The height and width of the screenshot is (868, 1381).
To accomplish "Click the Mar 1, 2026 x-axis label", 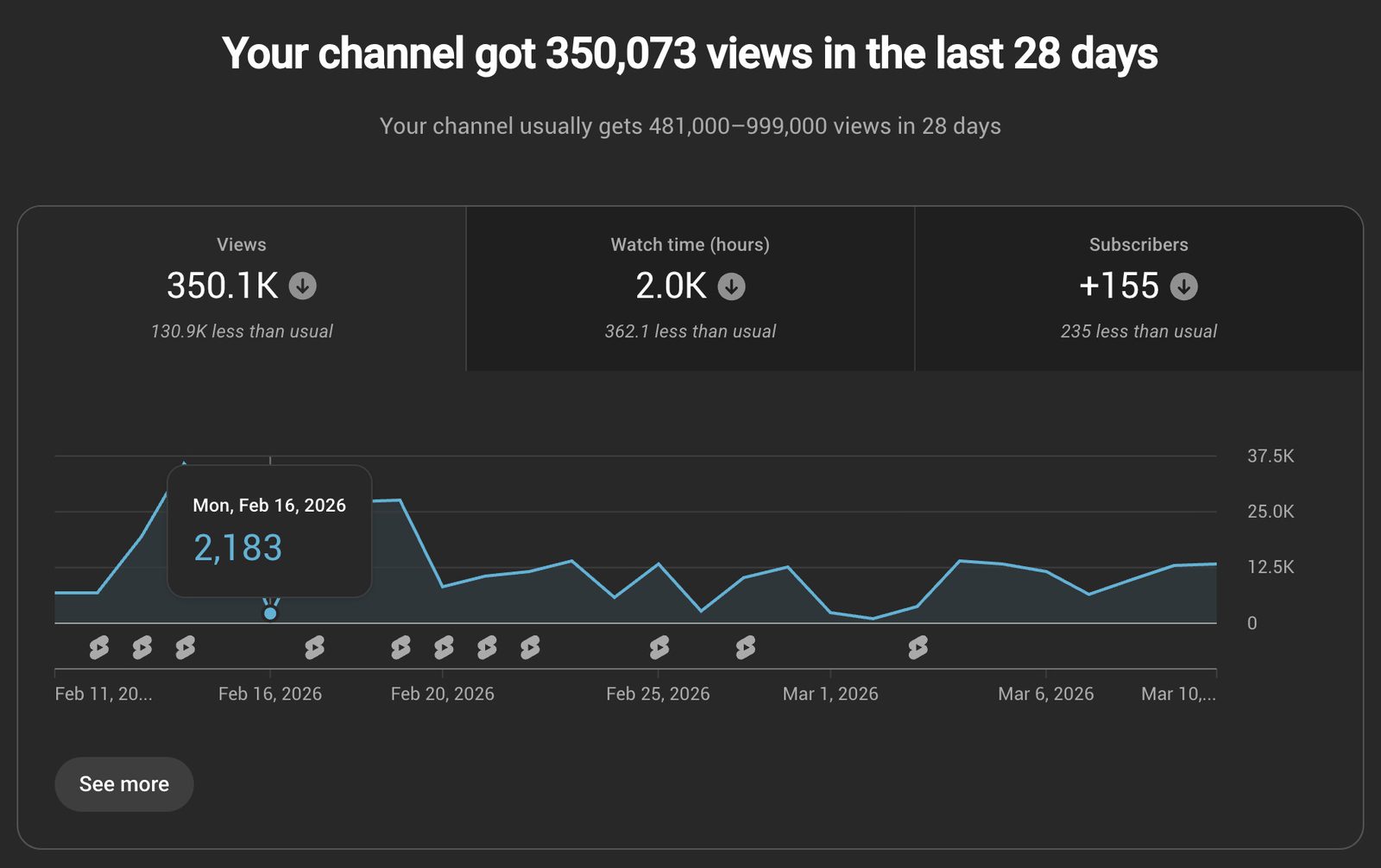I will tap(830, 694).
